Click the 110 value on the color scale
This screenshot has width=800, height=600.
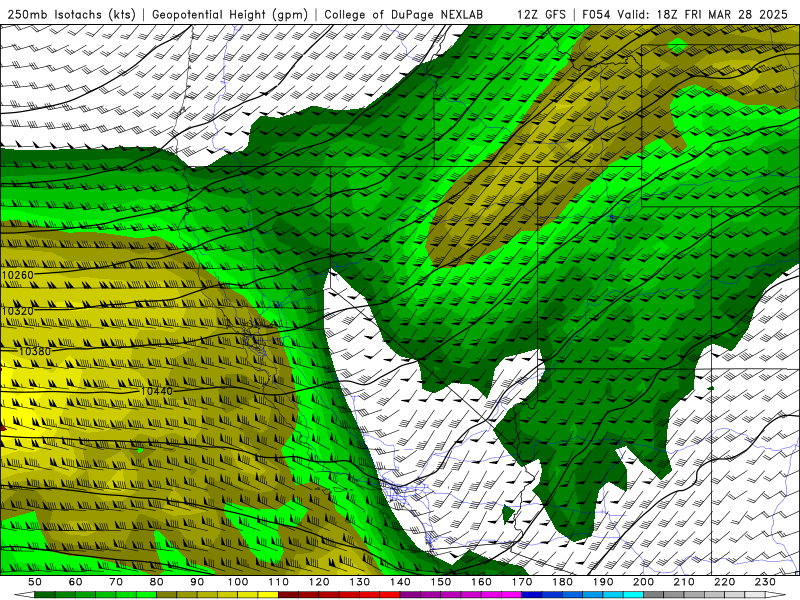[279, 582]
